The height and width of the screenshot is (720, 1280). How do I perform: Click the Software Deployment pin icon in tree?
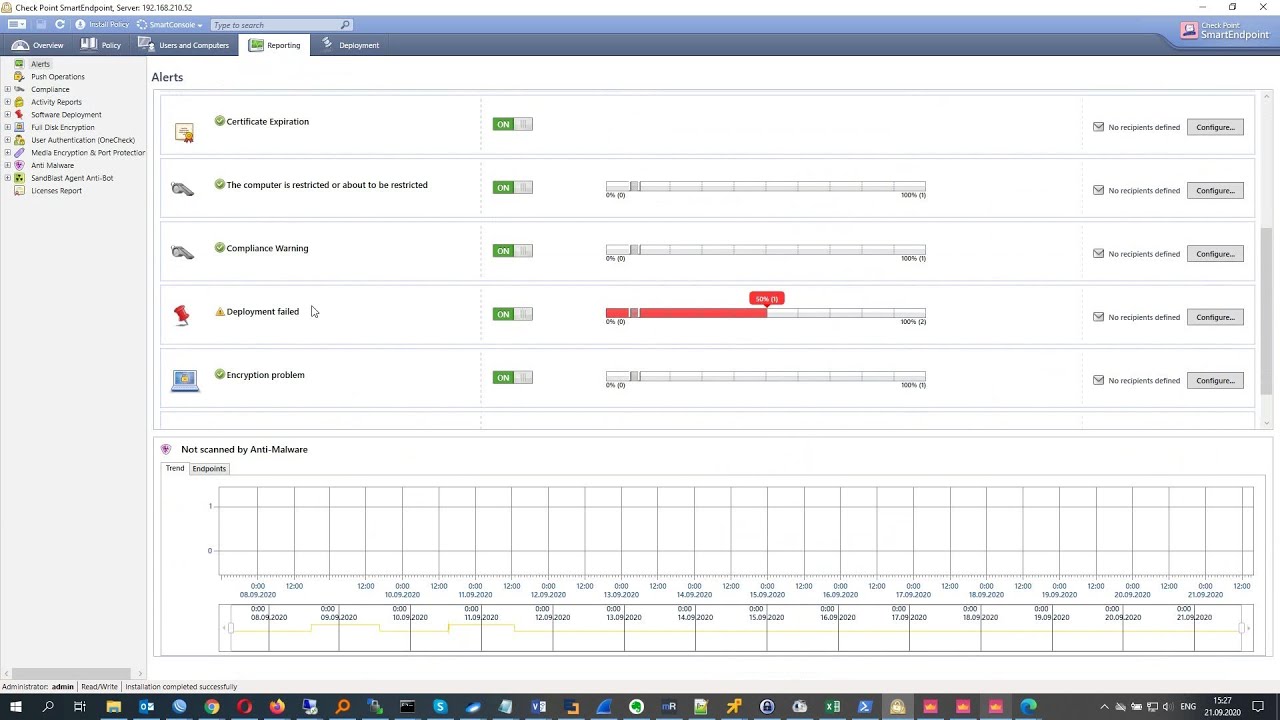click(x=19, y=115)
